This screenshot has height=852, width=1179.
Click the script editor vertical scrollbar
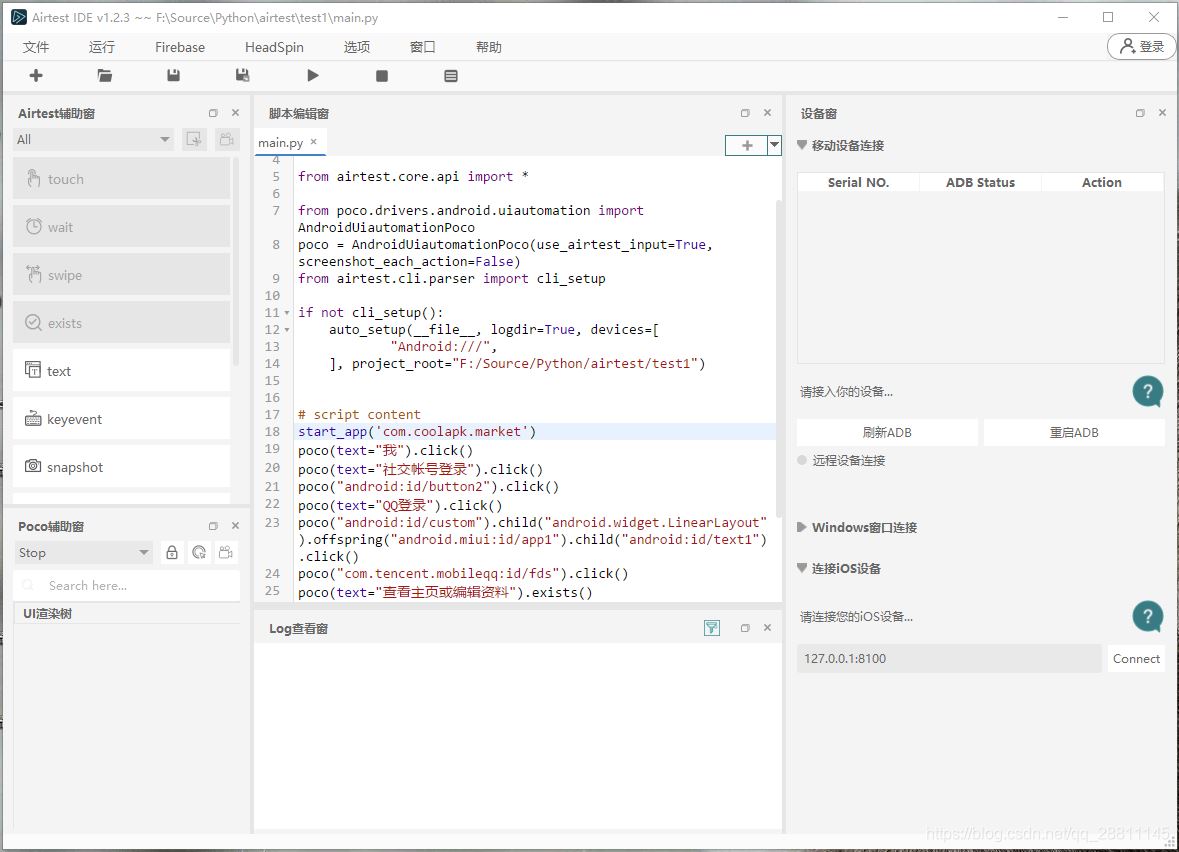[779, 357]
